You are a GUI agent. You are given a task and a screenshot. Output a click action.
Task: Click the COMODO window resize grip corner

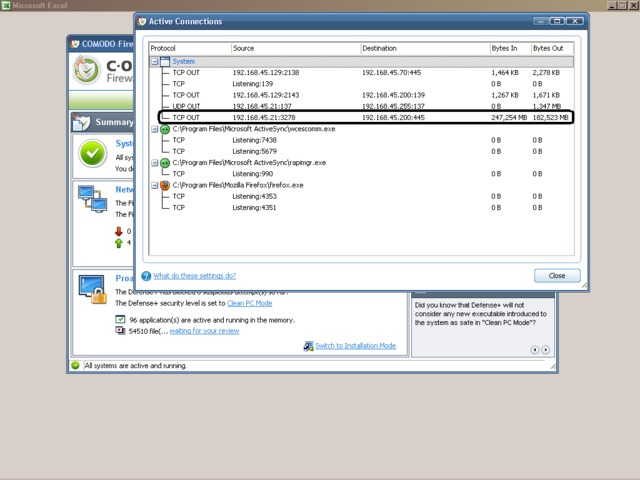pyautogui.click(x=553, y=367)
